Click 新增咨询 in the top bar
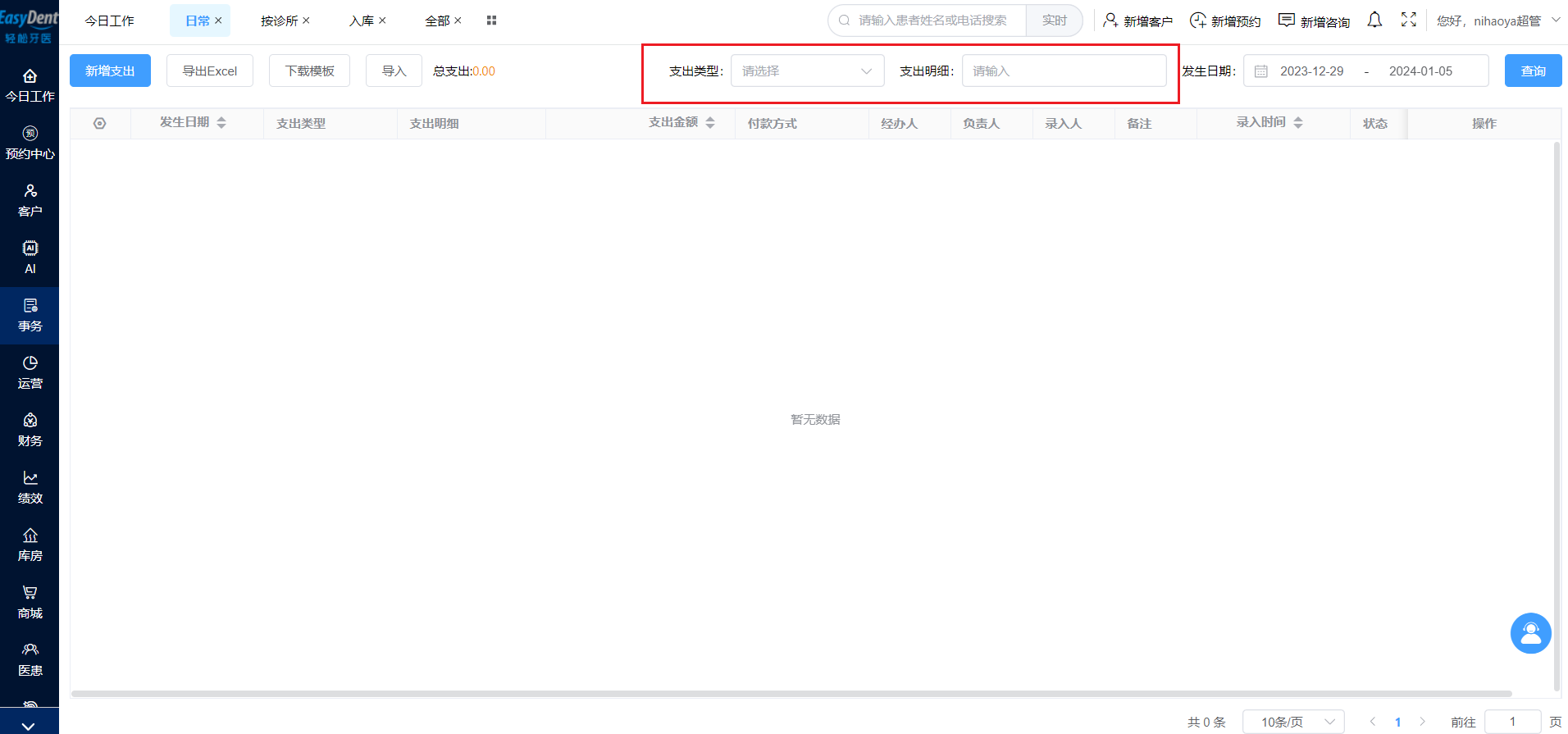The image size is (1568, 734). (1314, 21)
